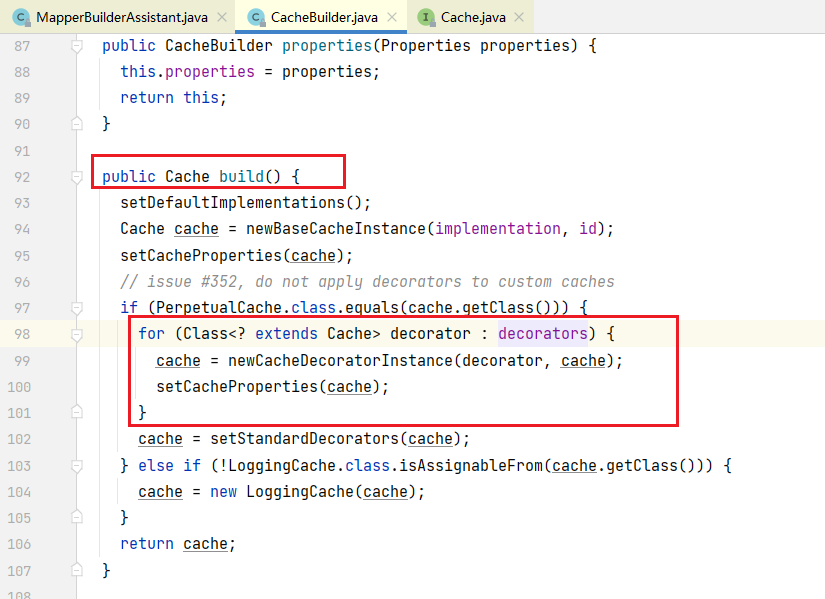This screenshot has height=599, width=825.
Task: Close the Cache.java tab
Action: coord(518,17)
